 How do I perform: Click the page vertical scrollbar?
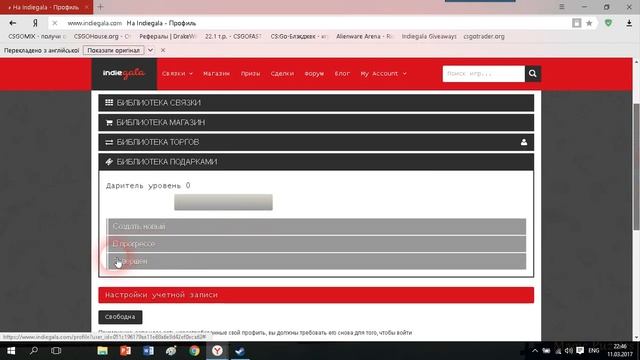(636, 167)
